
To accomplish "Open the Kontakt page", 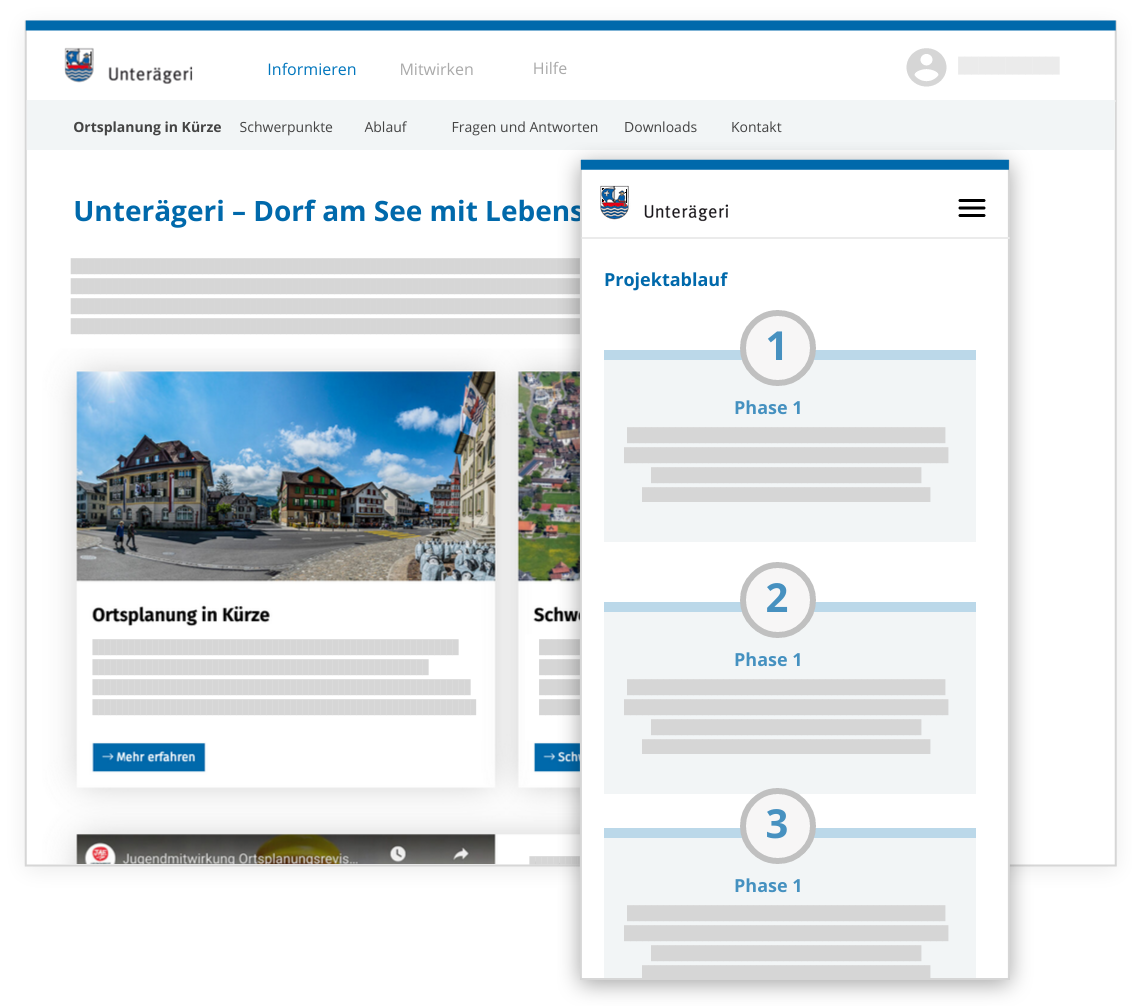I will [x=755, y=127].
